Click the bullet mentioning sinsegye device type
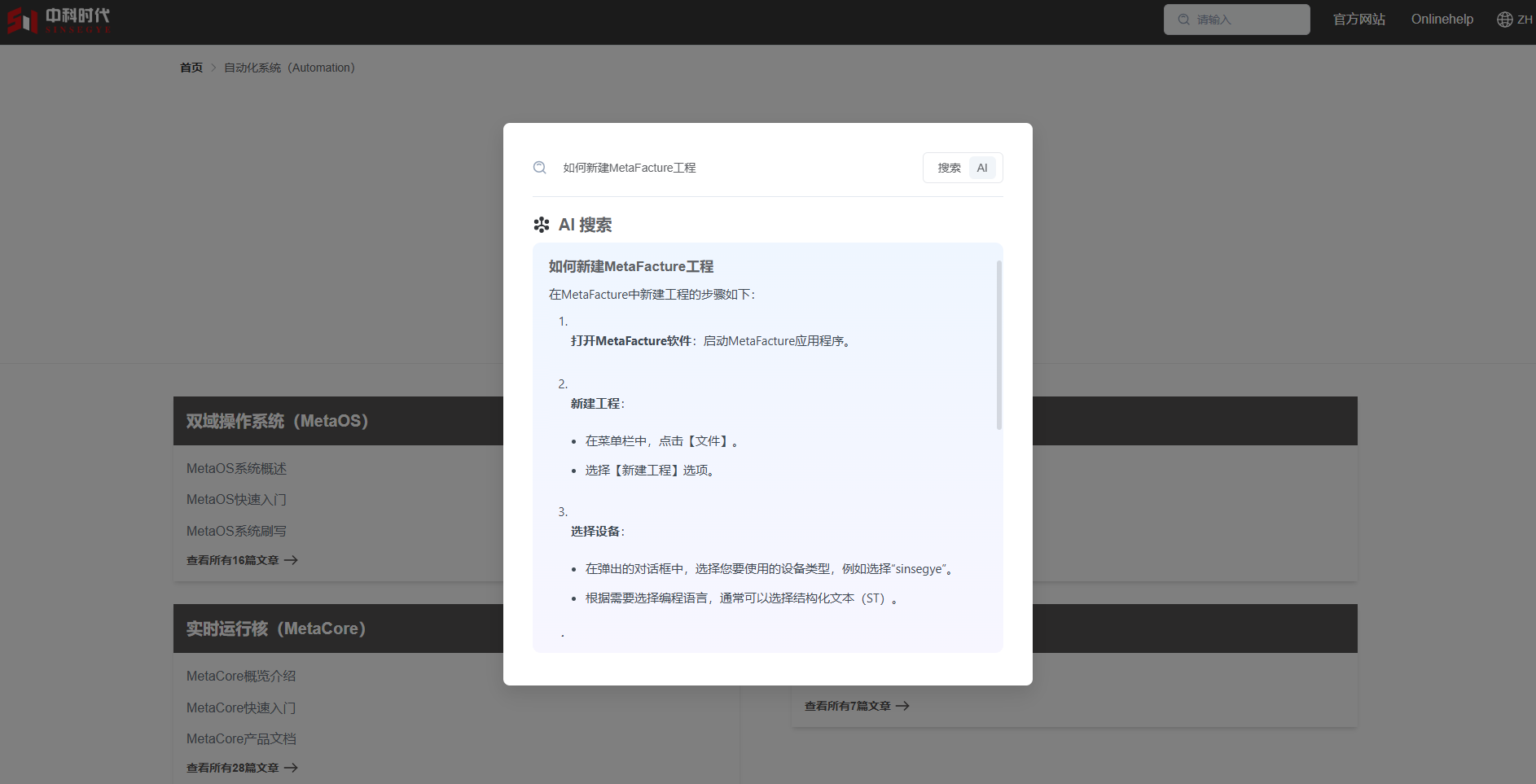This screenshot has width=1536, height=784. coord(769,569)
